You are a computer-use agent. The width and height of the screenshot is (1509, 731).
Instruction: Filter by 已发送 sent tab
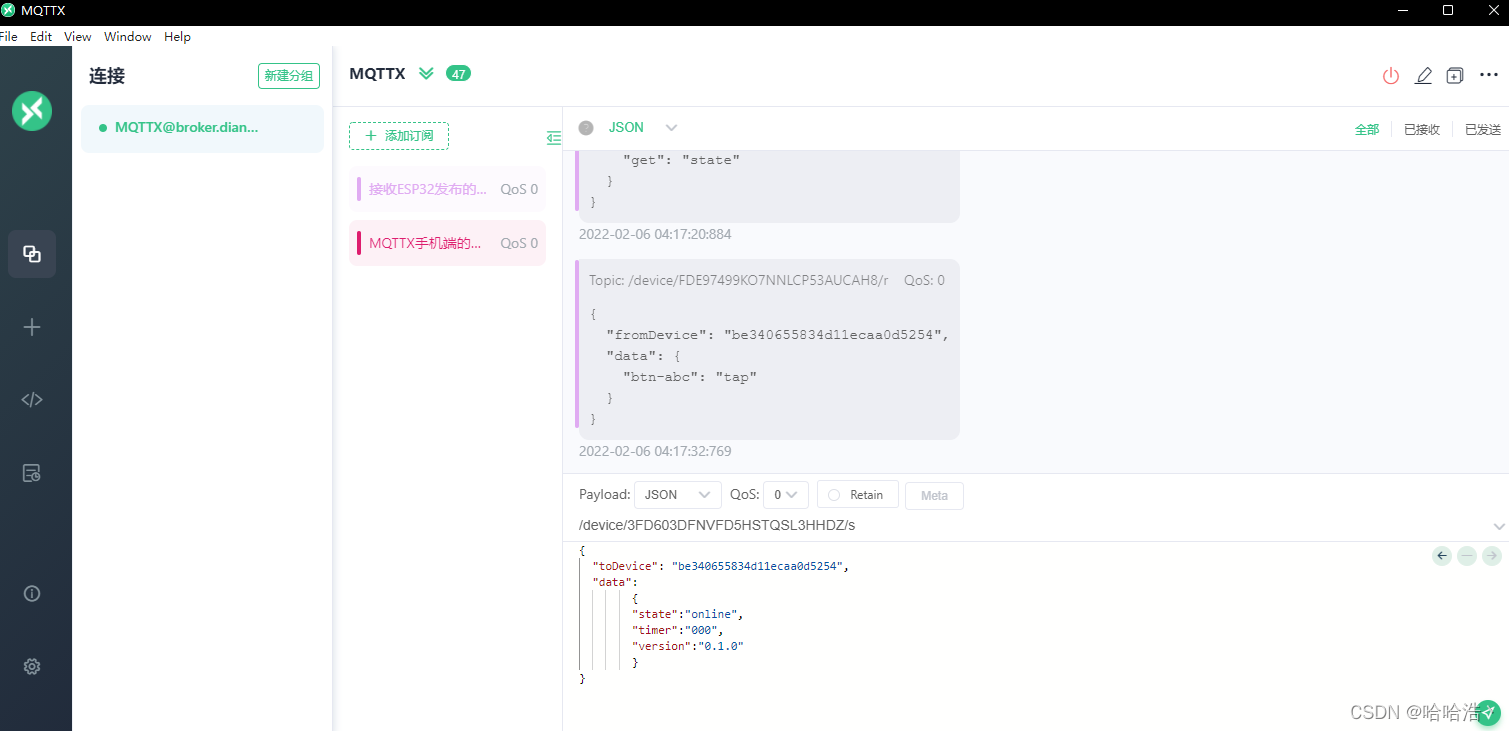[x=1483, y=130]
